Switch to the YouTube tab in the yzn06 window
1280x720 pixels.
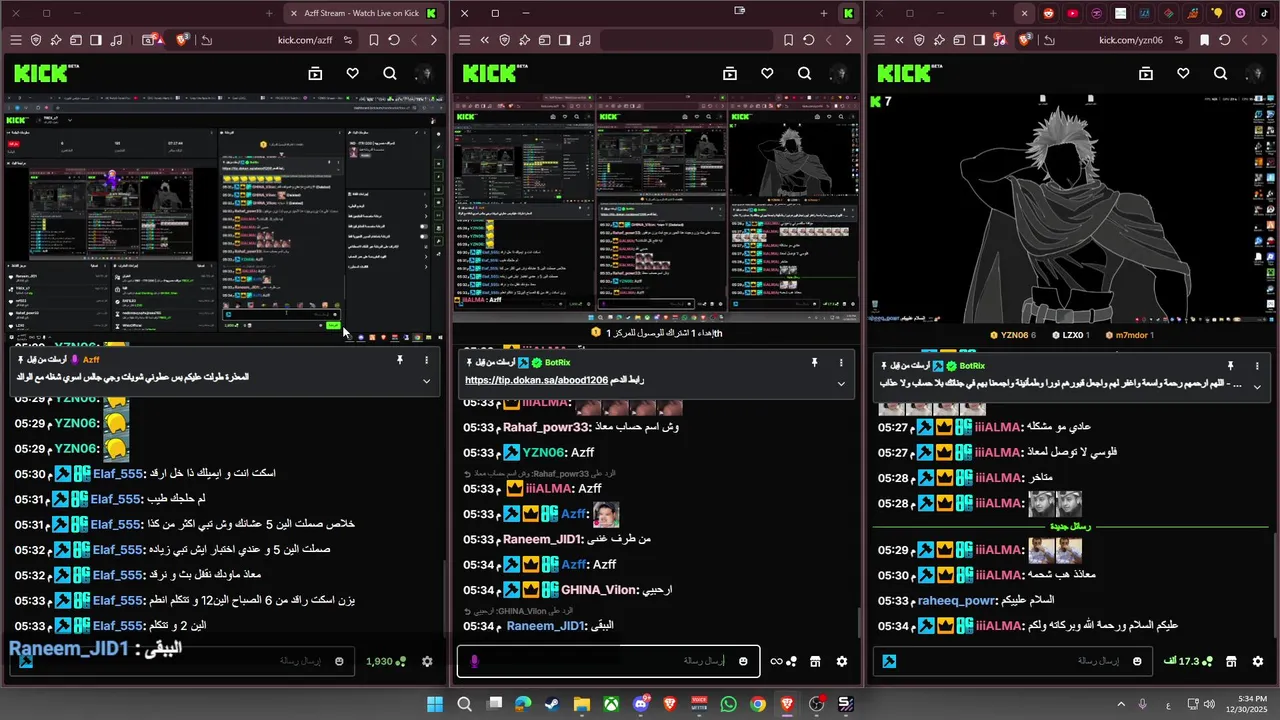pos(1073,13)
